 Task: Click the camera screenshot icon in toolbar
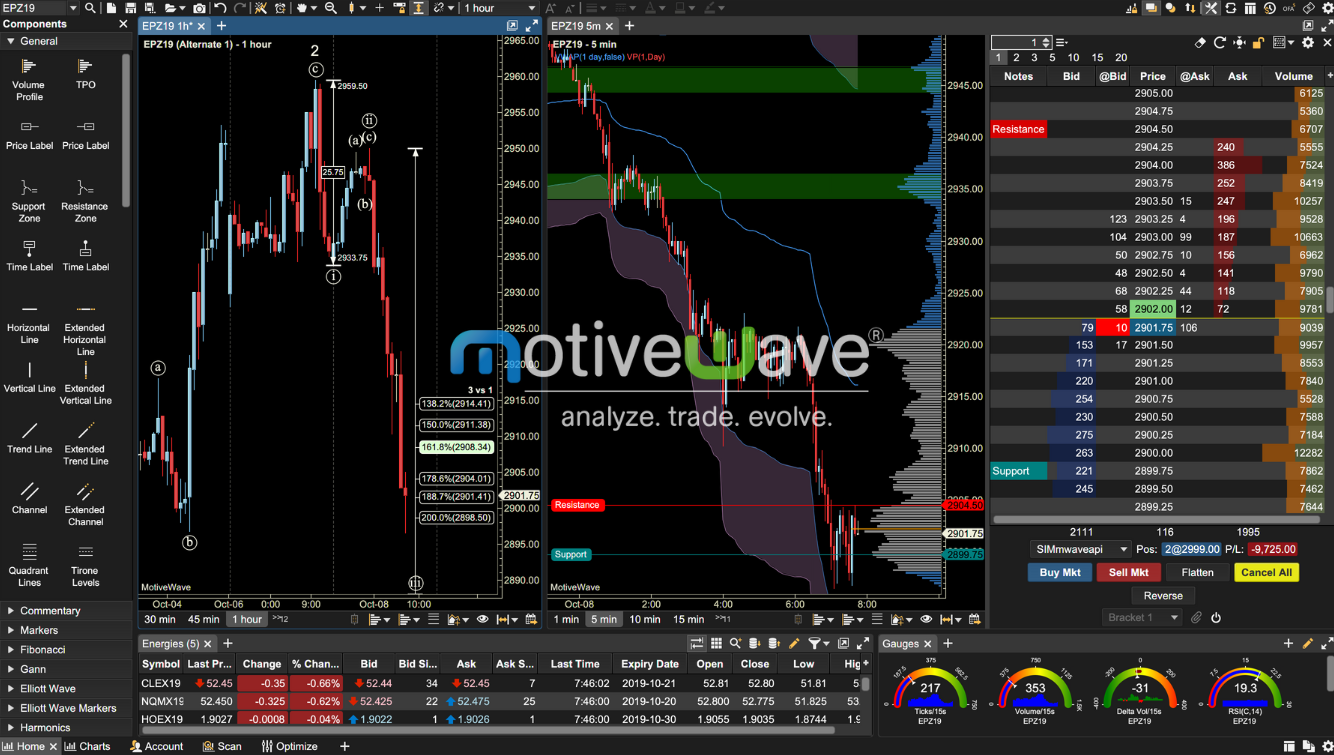(x=200, y=9)
